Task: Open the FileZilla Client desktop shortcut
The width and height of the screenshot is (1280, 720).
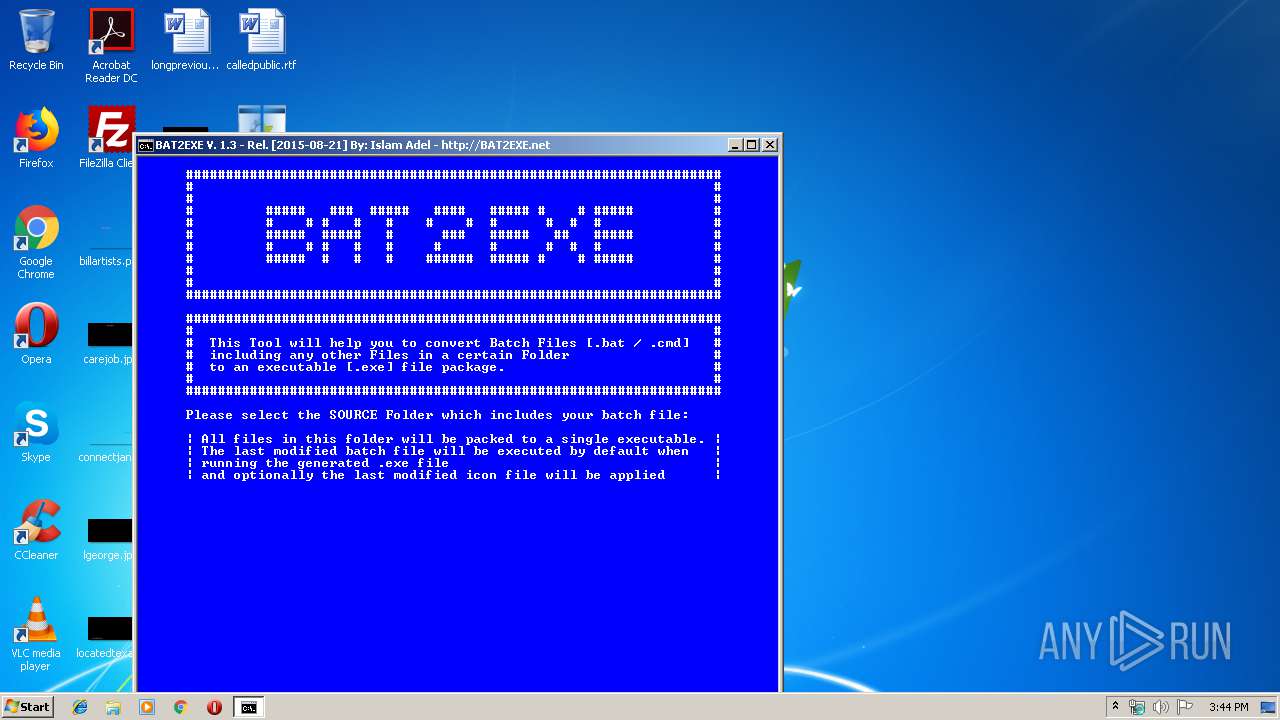Action: point(110,138)
